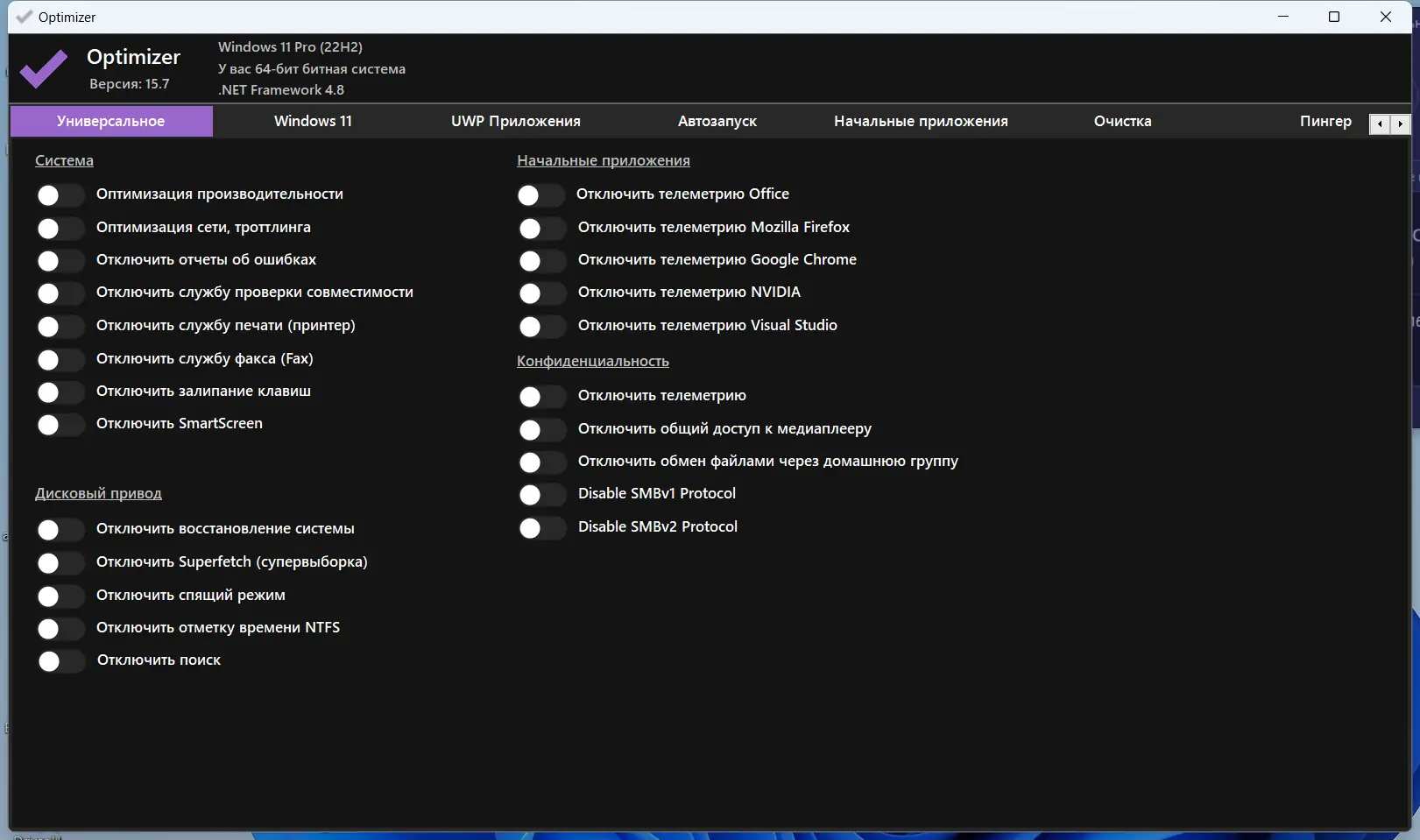Viewport: 1420px width, 840px height.
Task: Minimize the Optimizer window
Action: coord(1283,17)
